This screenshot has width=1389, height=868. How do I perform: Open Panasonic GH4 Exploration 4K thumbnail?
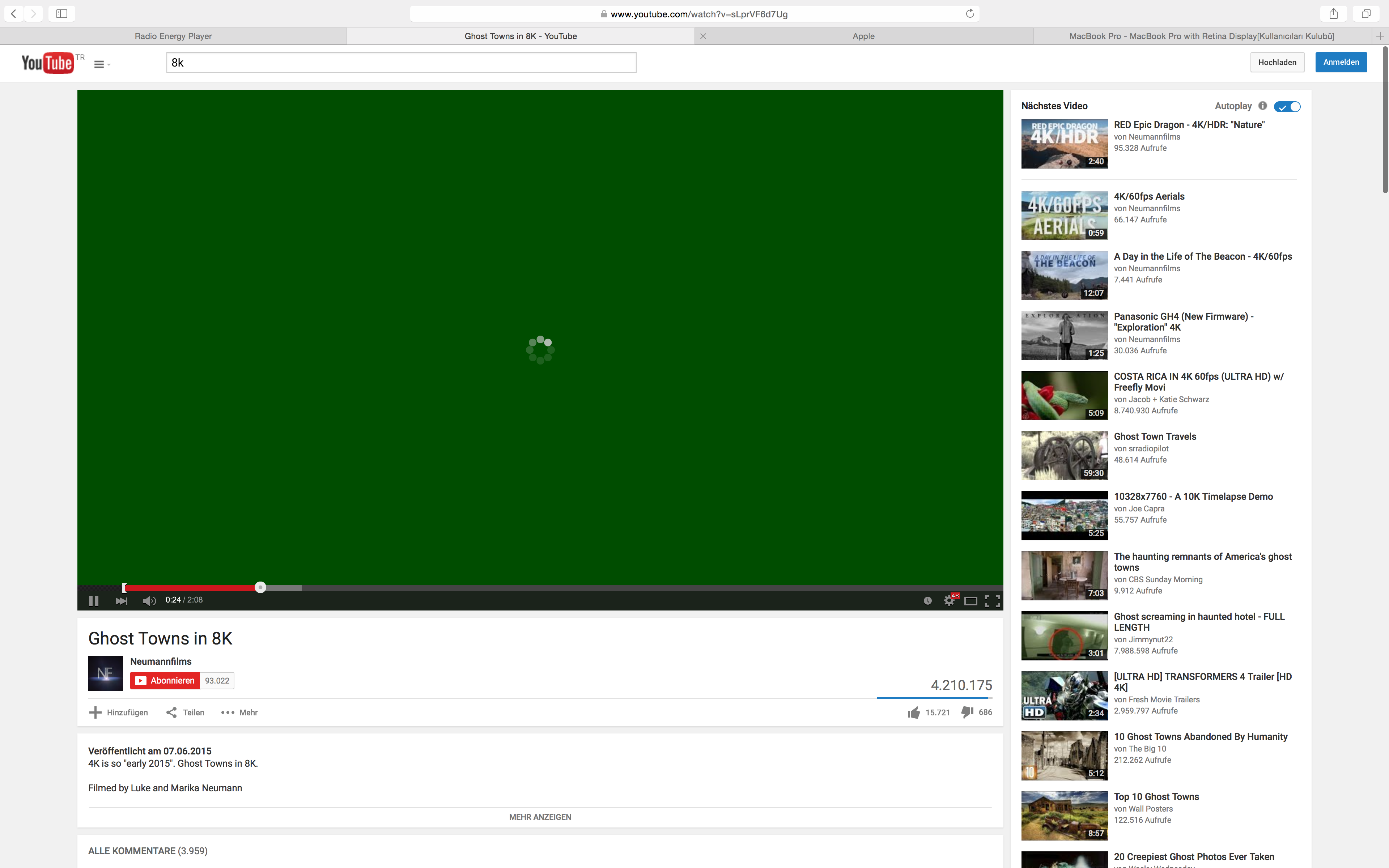[1065, 336]
